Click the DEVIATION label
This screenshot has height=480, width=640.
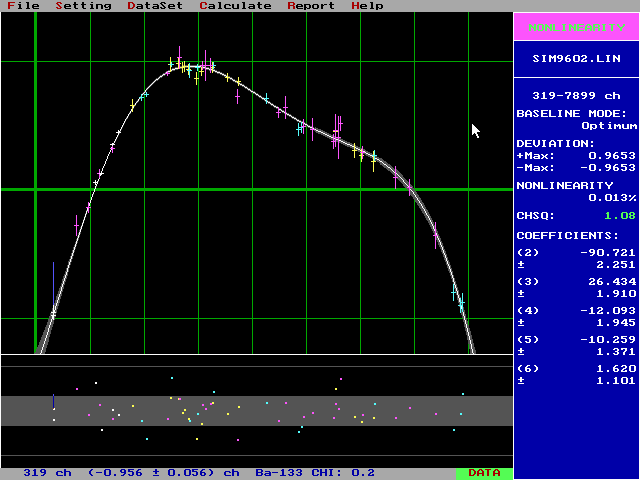click(556, 144)
